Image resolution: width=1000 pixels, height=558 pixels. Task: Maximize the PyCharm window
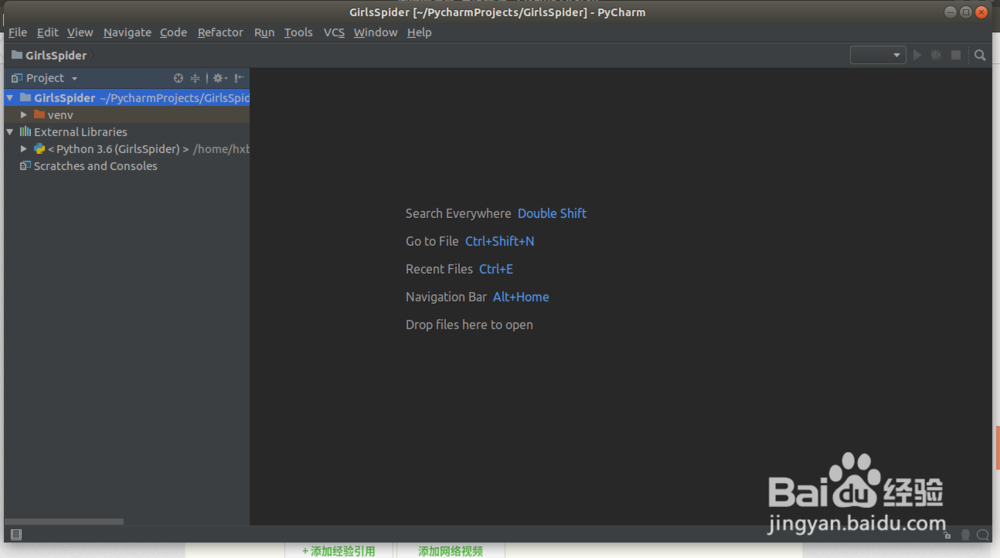point(966,12)
